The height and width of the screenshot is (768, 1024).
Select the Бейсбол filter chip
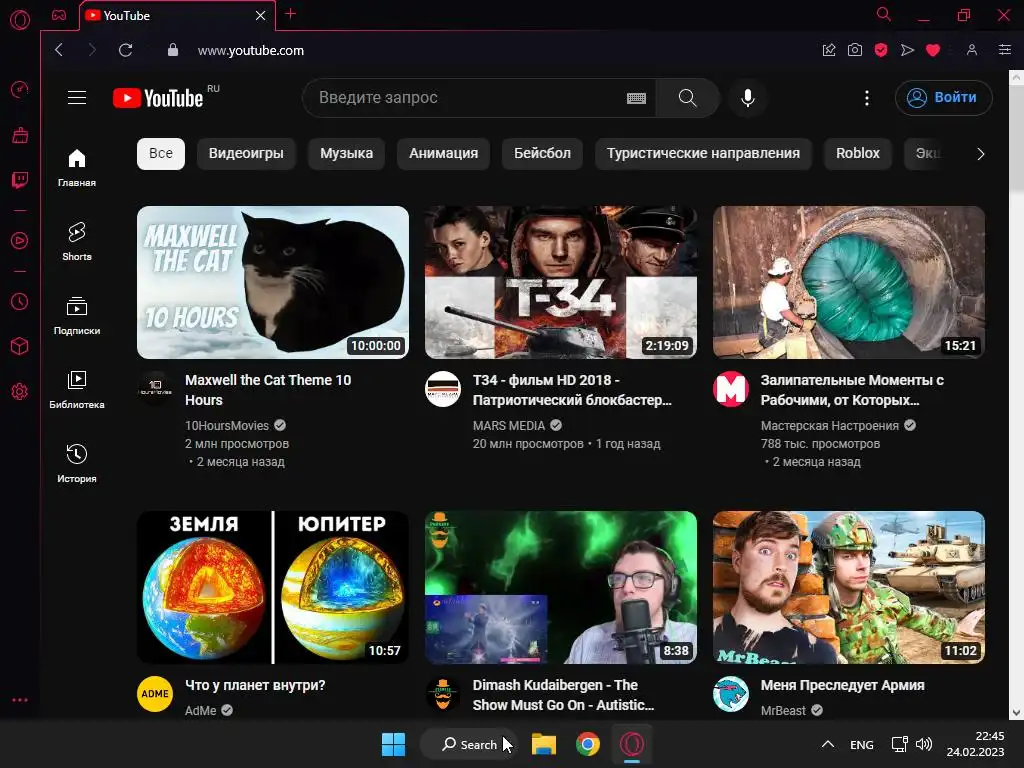click(542, 153)
